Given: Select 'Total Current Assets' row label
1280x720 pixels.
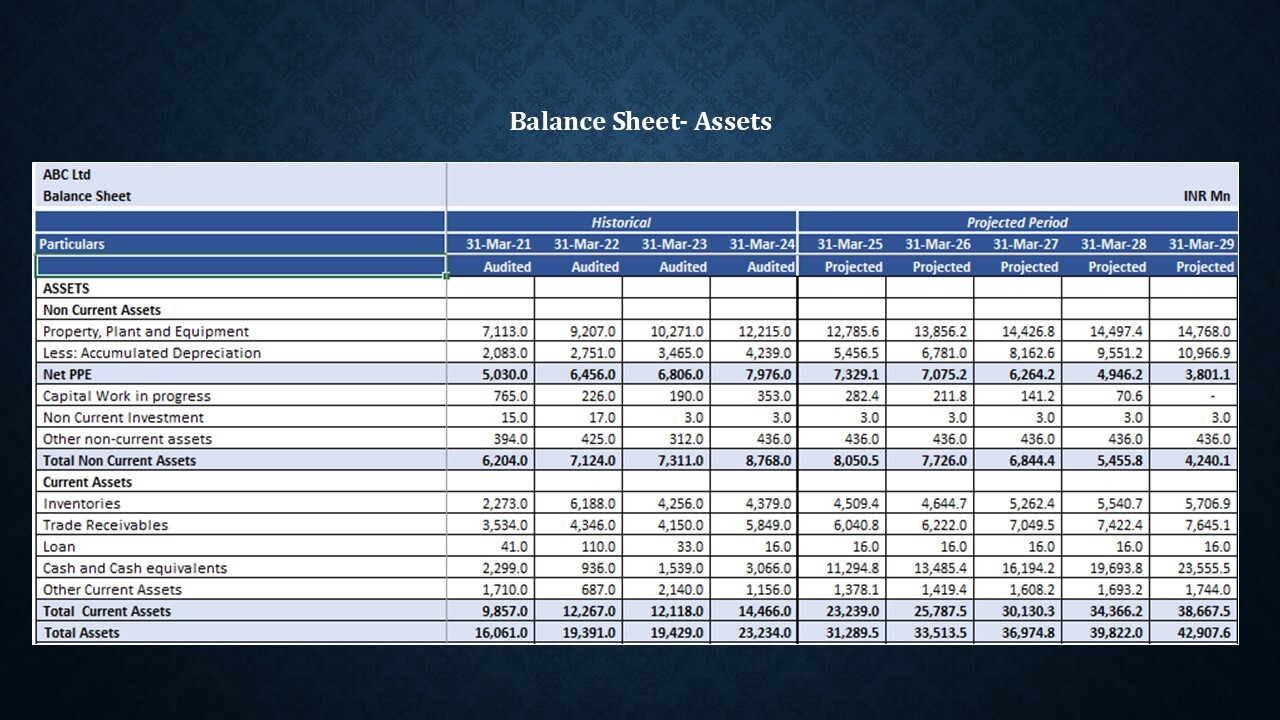Looking at the screenshot, I should point(107,611).
